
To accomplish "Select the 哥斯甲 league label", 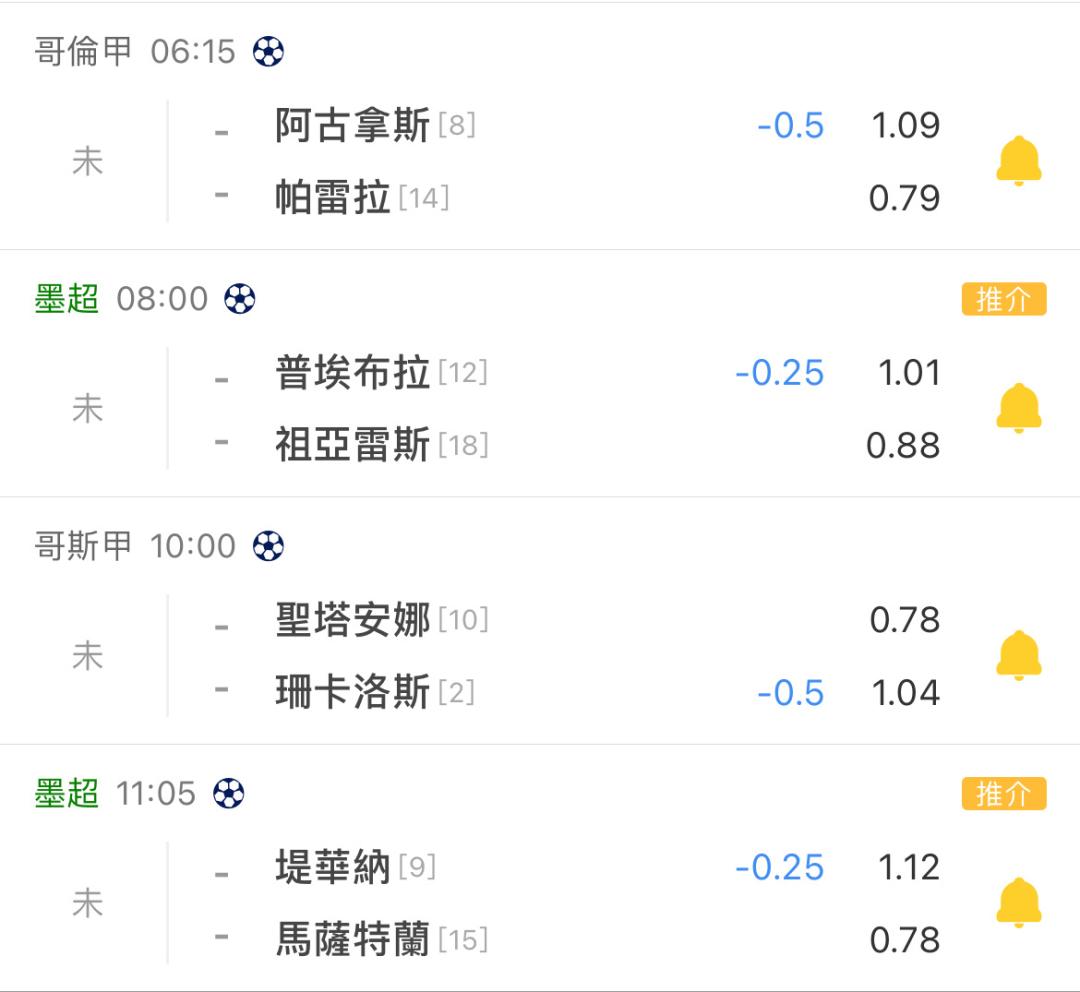I will pos(83,546).
